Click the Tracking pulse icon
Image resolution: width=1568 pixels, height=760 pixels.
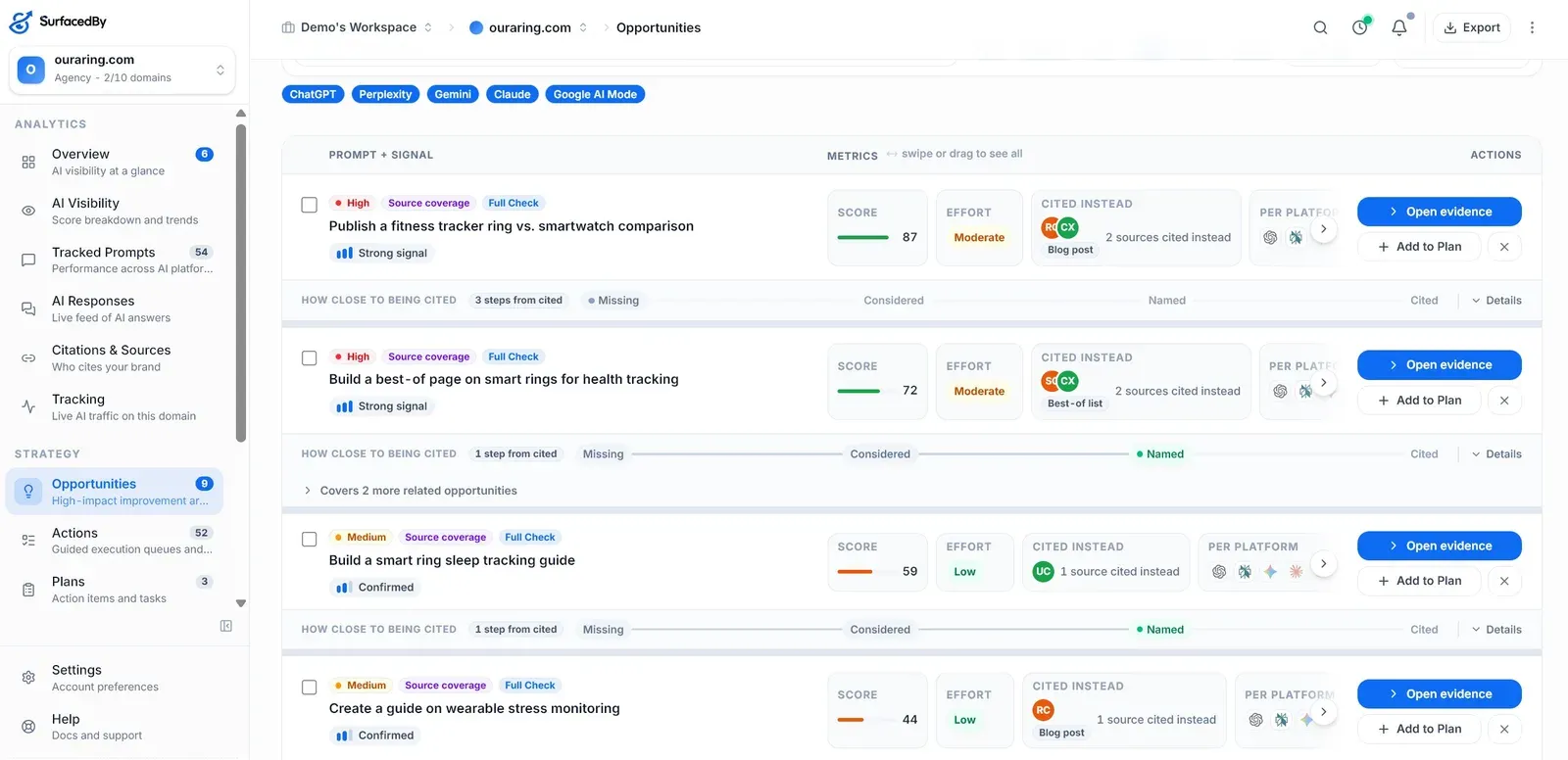coord(28,406)
